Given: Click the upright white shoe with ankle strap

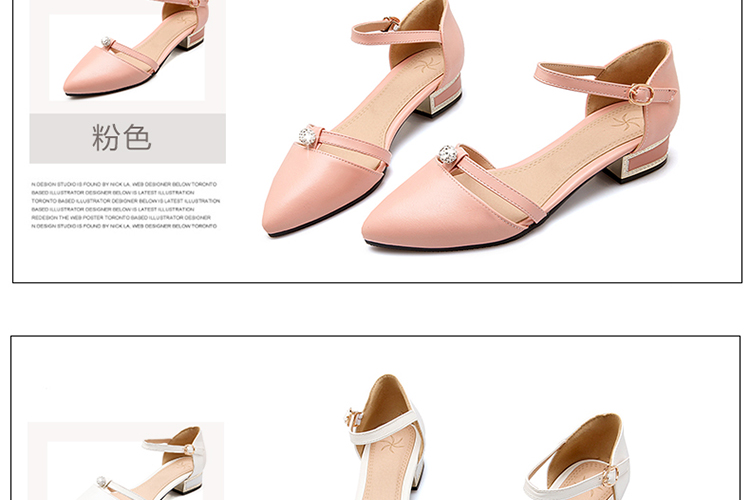Looking at the screenshot, I should pos(385,437).
